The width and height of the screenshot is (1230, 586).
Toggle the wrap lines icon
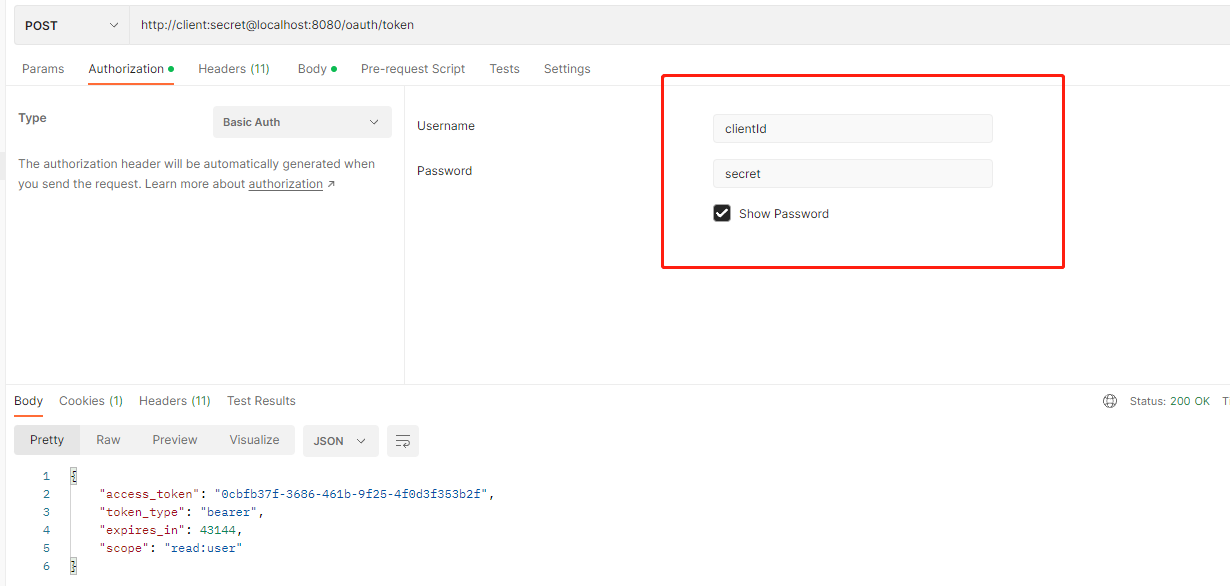(403, 441)
